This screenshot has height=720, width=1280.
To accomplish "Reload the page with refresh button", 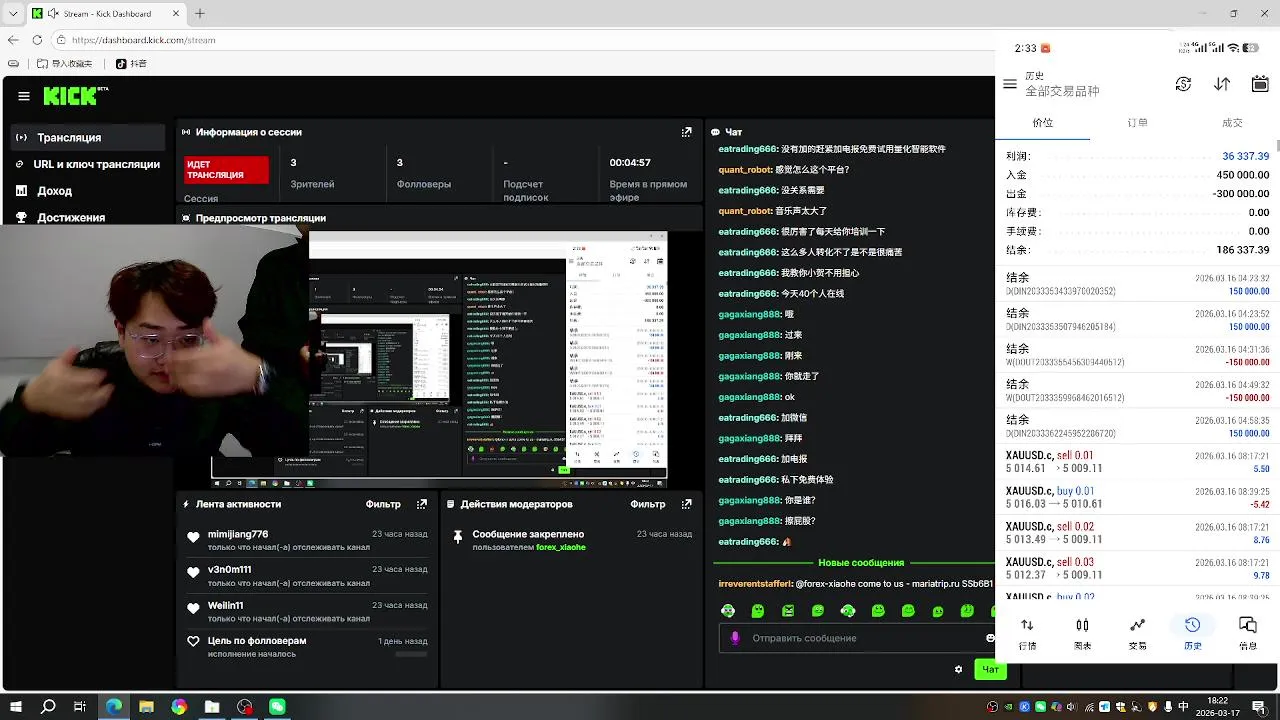I will 37,40.
